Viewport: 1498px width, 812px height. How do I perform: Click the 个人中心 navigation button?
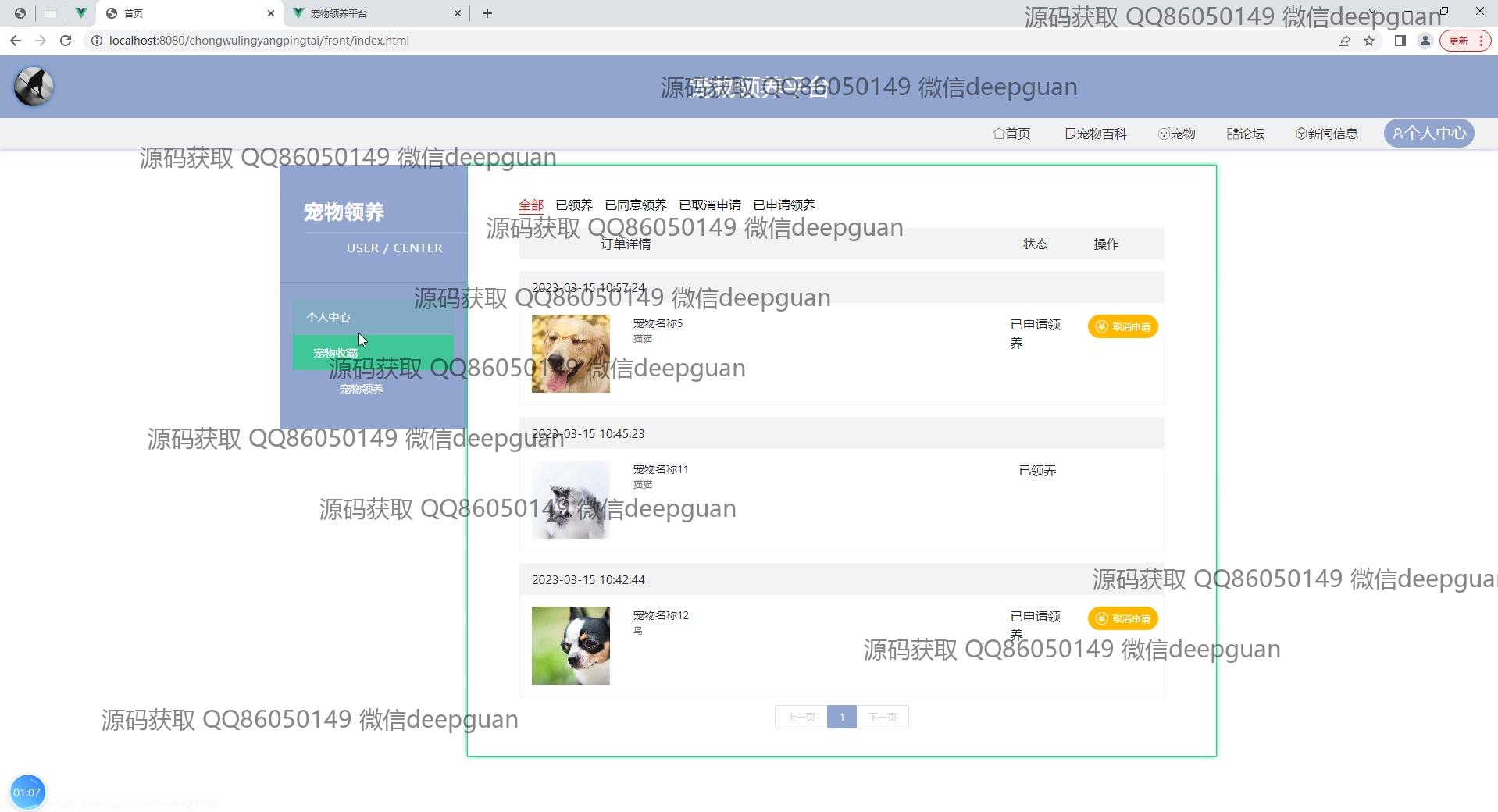click(1428, 134)
